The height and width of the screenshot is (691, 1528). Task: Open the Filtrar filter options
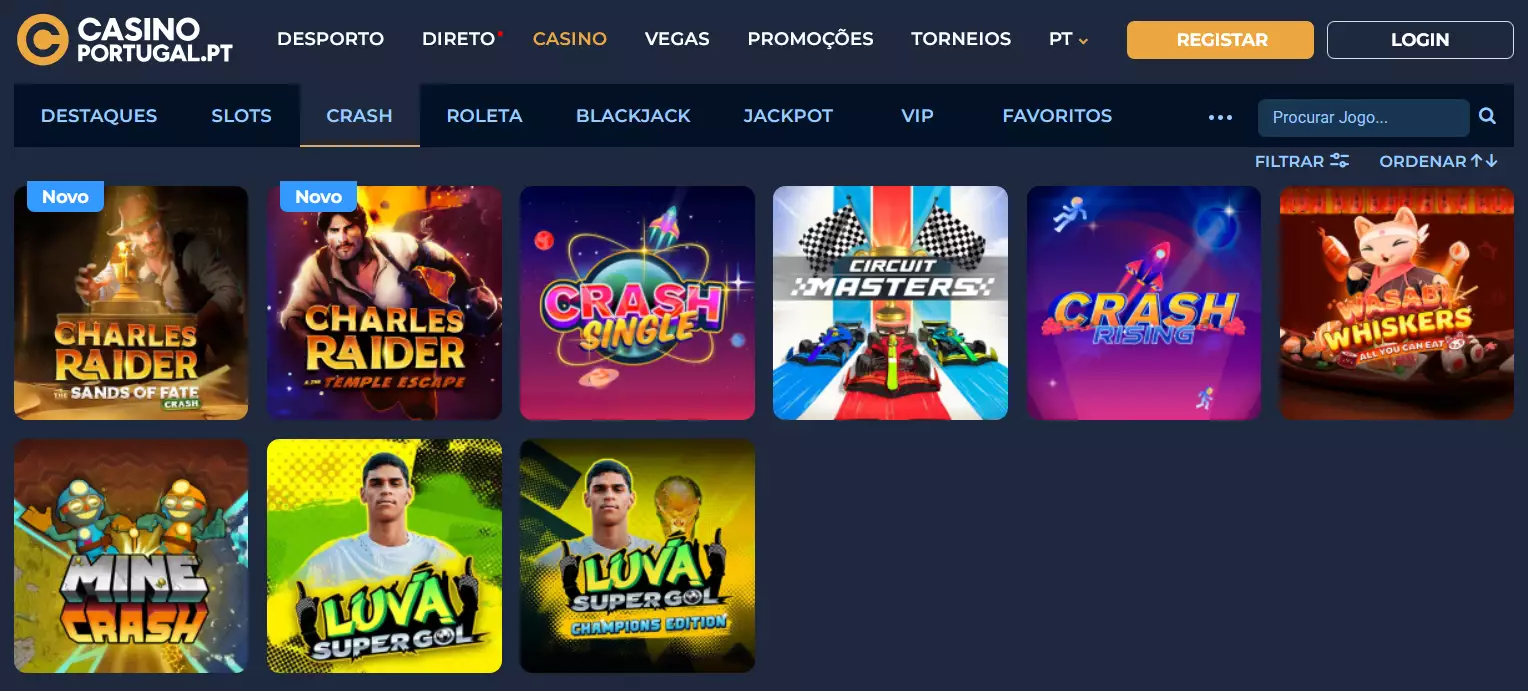coord(1302,161)
